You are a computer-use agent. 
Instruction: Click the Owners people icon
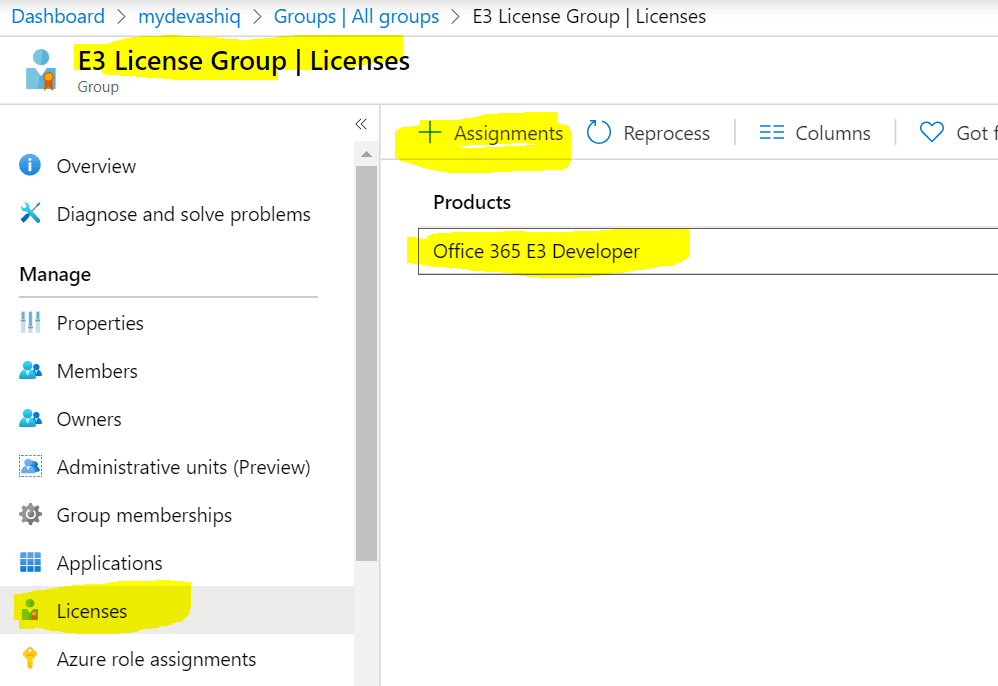30,419
